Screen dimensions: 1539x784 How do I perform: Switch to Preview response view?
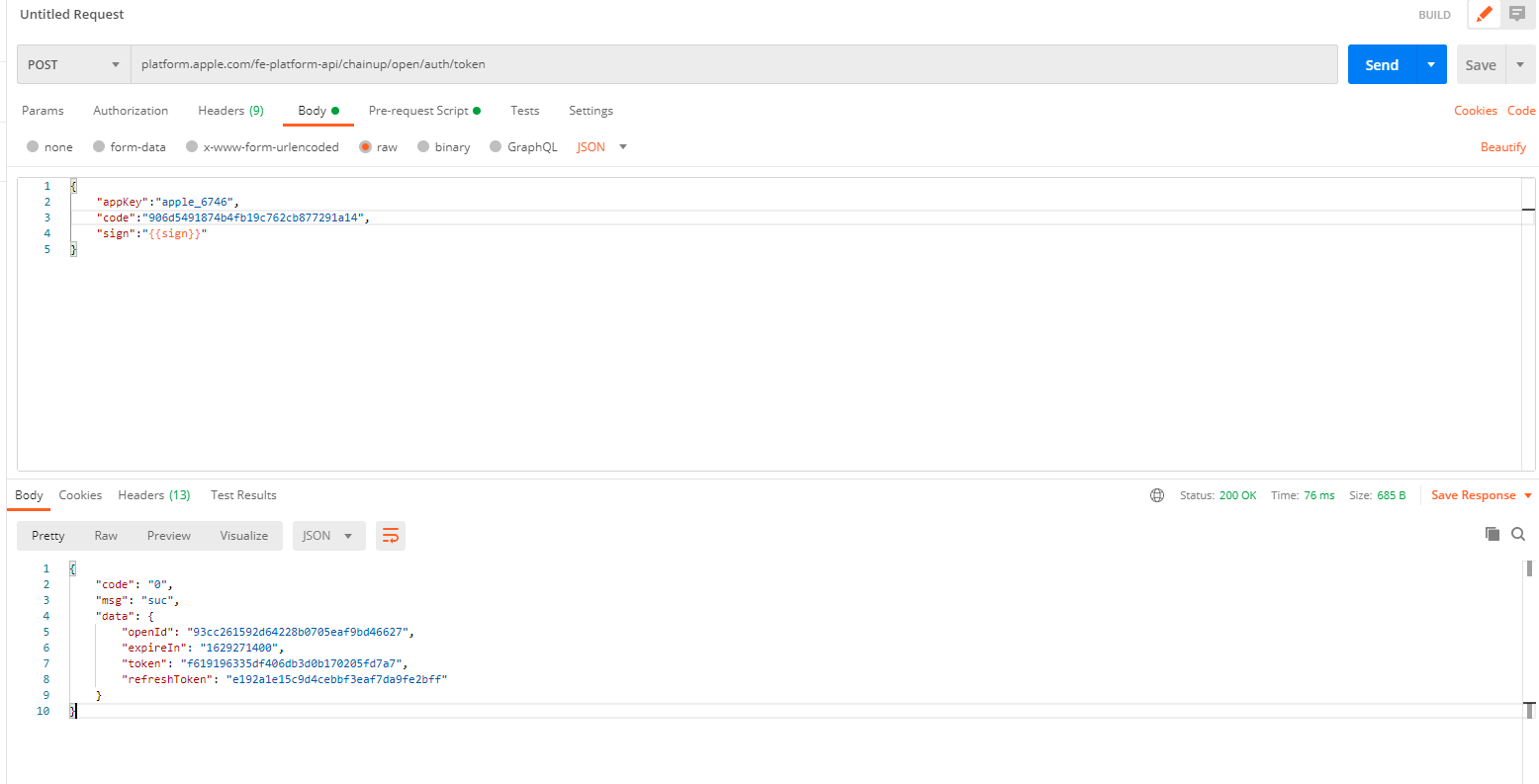[x=169, y=536]
